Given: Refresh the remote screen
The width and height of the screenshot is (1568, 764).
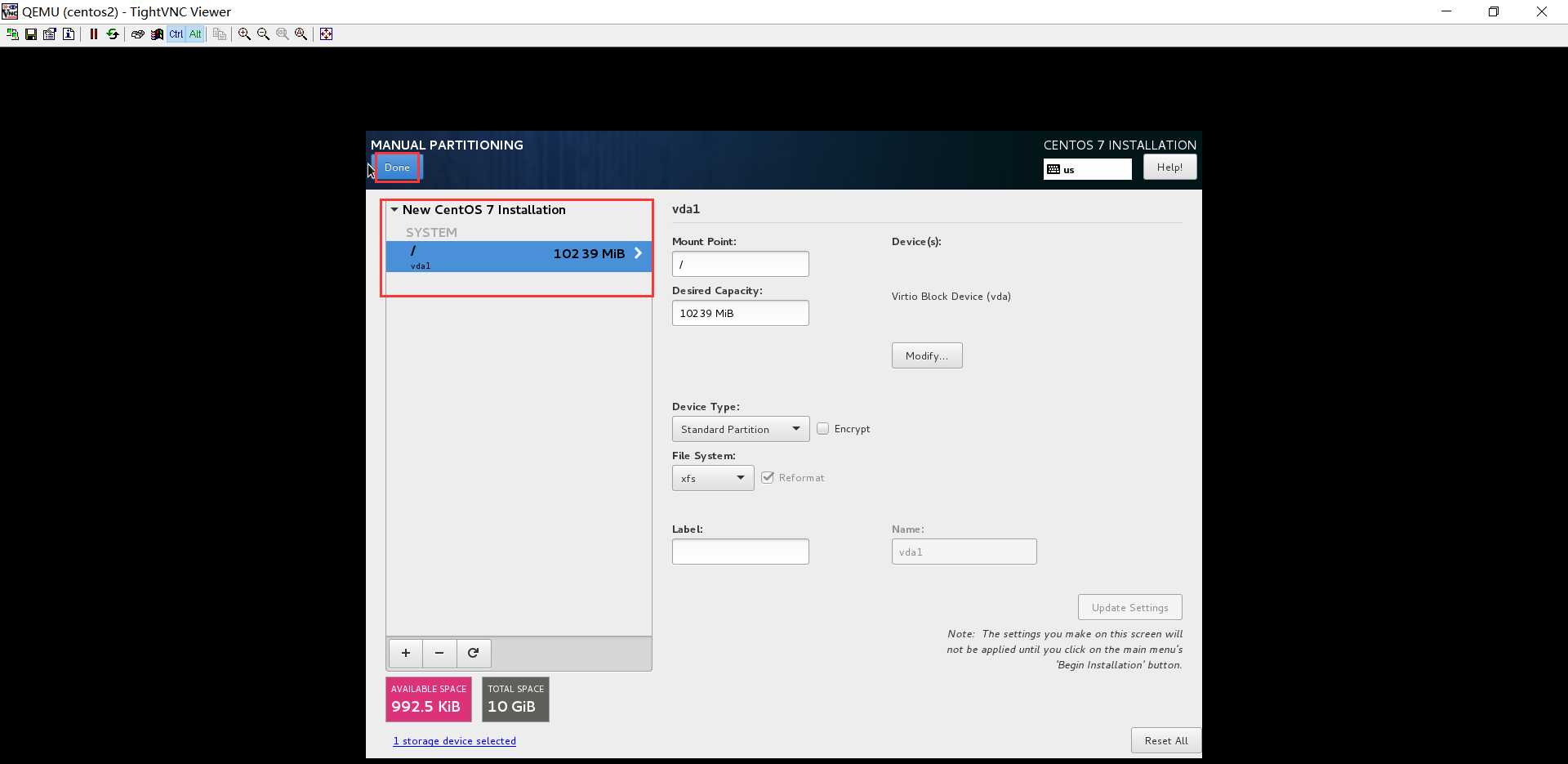Looking at the screenshot, I should (113, 34).
